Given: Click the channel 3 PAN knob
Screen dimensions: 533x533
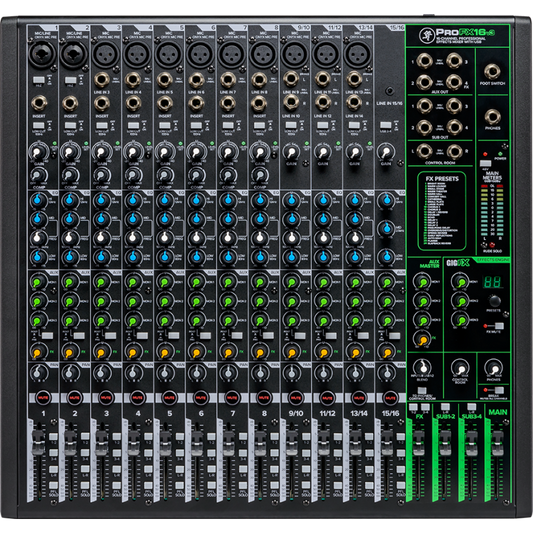Looking at the screenshot, I should click(101, 373).
